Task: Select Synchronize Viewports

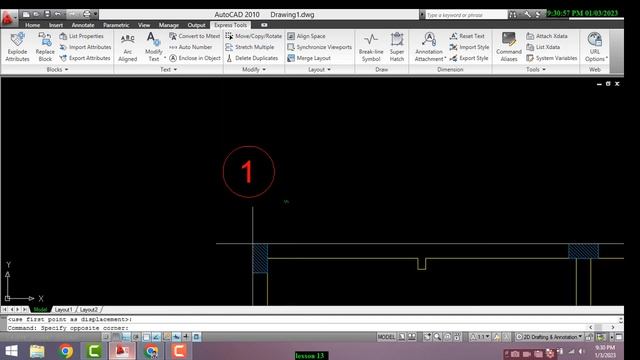Action: [x=319, y=47]
